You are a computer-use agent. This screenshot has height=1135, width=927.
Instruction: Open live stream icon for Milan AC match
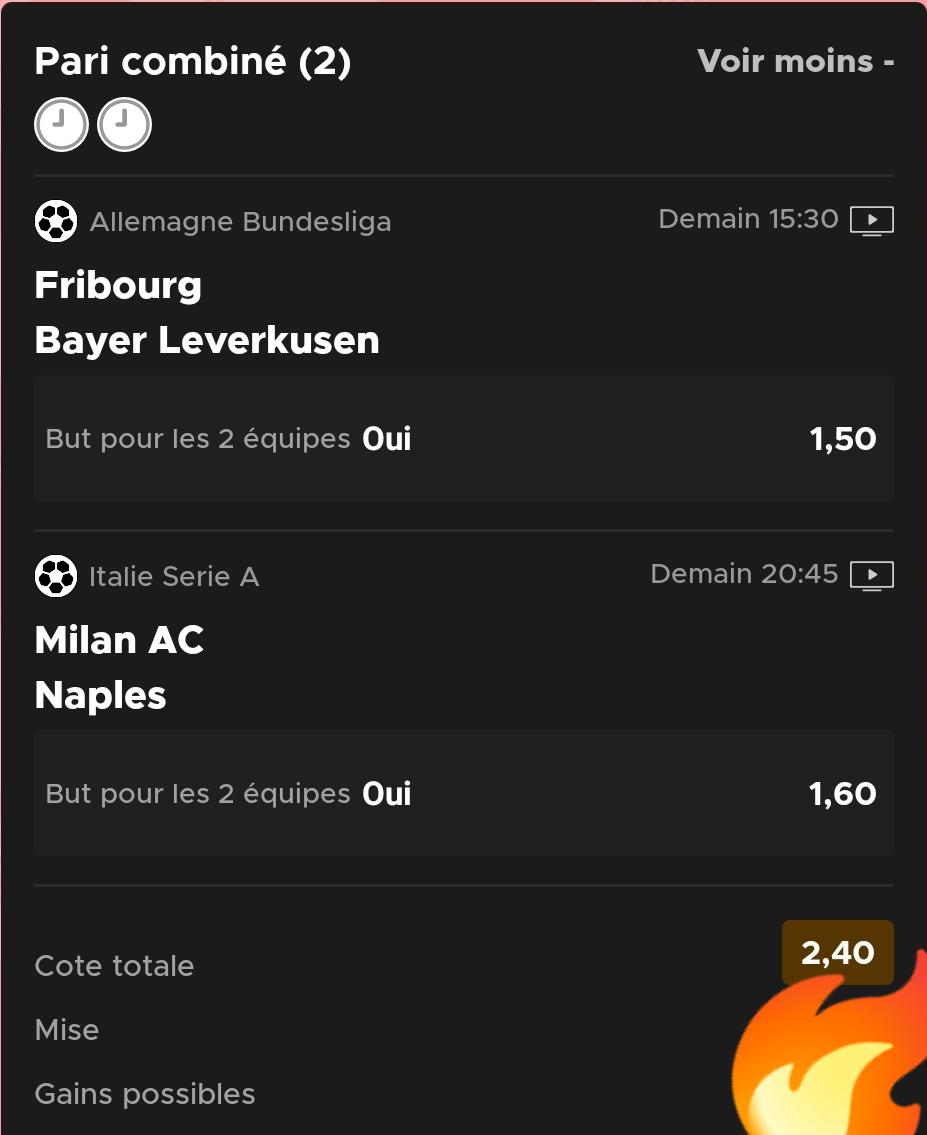coord(871,575)
